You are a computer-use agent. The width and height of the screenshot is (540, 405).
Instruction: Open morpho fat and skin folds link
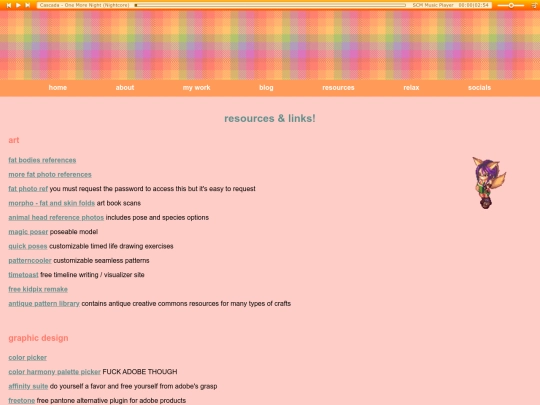tap(51, 203)
